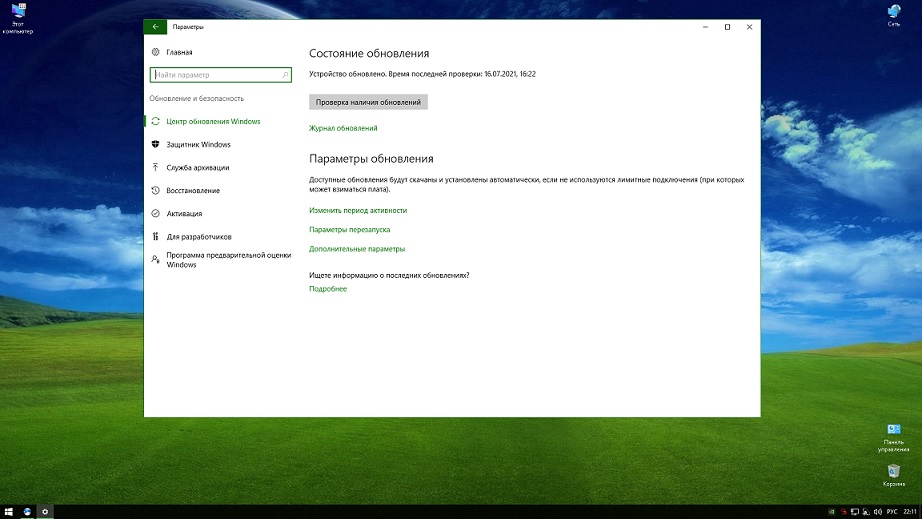The width and height of the screenshot is (922, 519).
Task: Click the shield icon for Защитник Windows
Action: click(x=155, y=144)
